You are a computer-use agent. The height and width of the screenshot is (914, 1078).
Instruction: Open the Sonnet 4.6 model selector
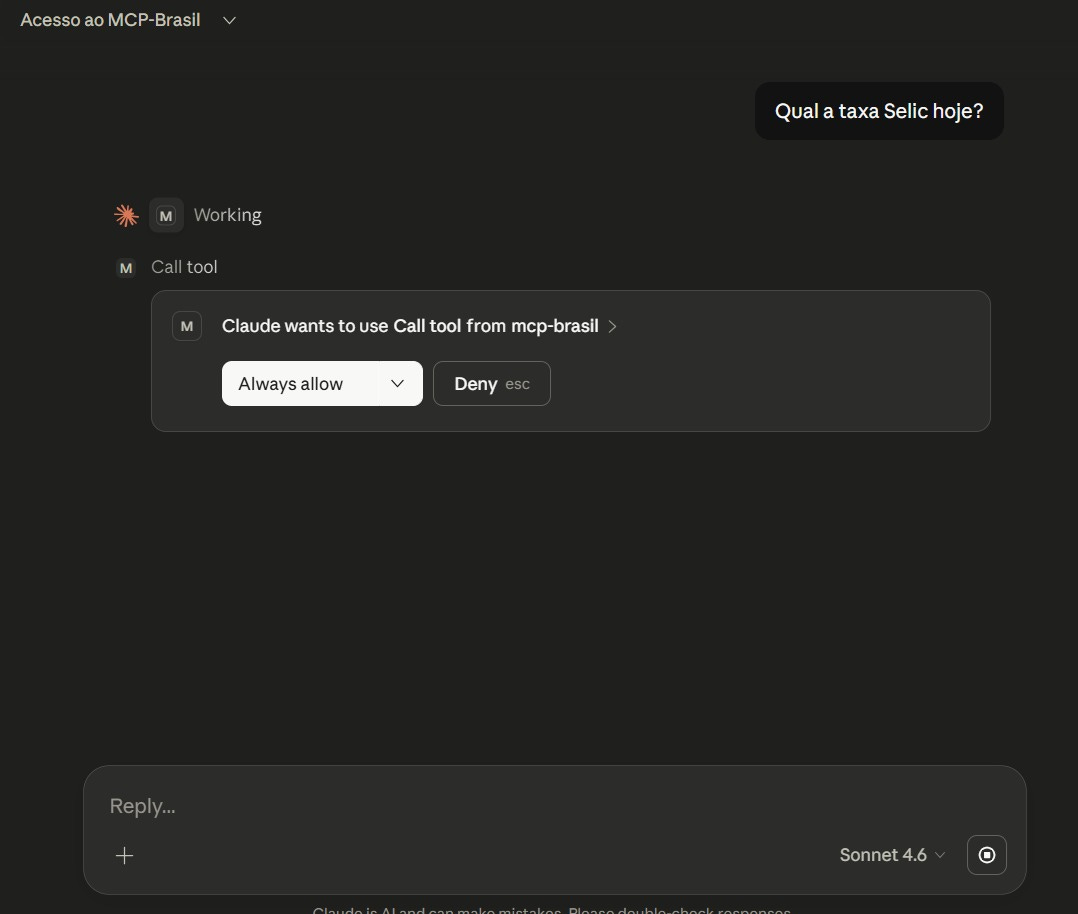pos(890,855)
